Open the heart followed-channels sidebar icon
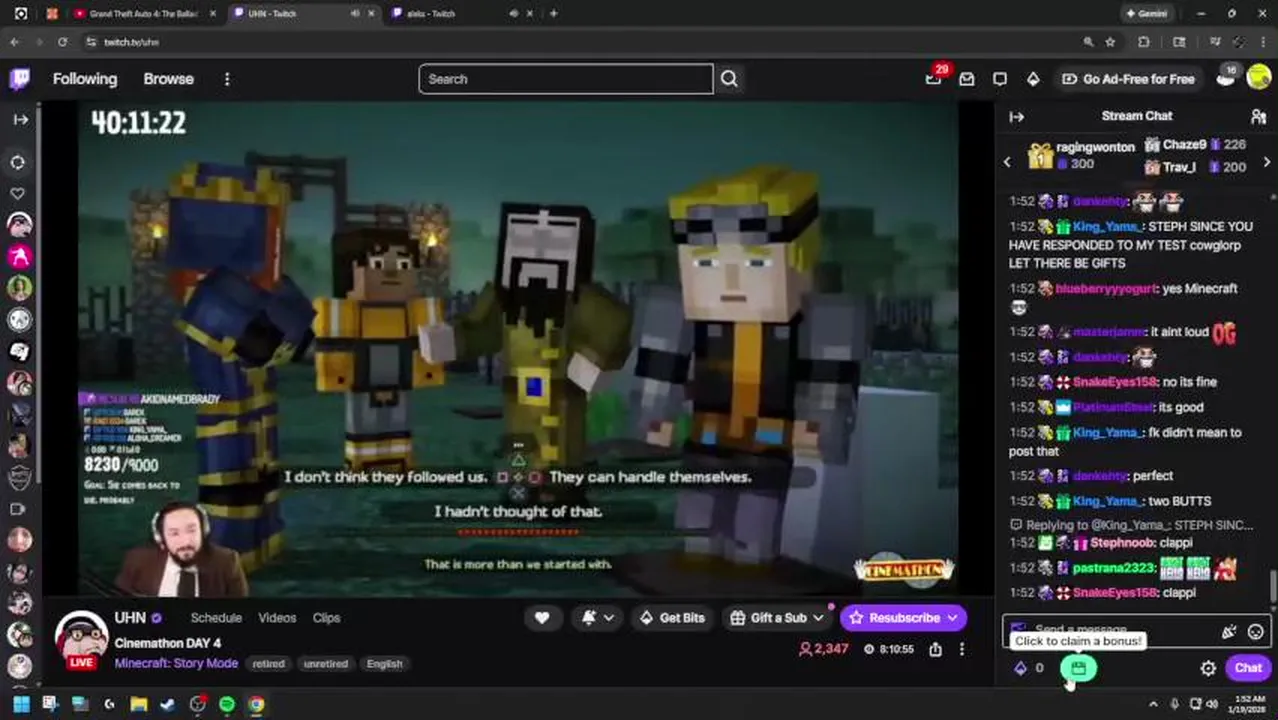 click(18, 193)
